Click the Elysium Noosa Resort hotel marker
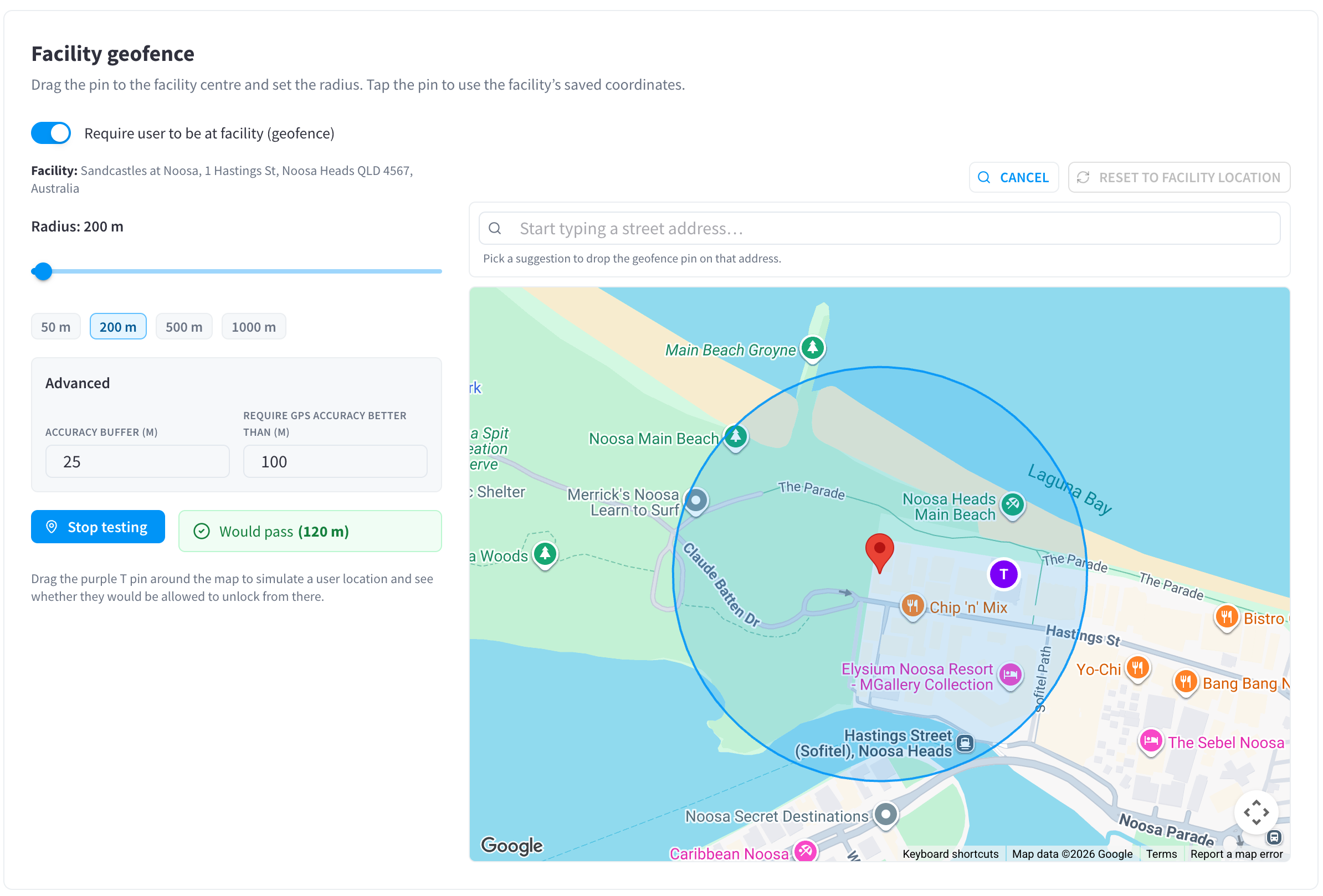This screenshot has height=896, width=1323. pos(1011,676)
